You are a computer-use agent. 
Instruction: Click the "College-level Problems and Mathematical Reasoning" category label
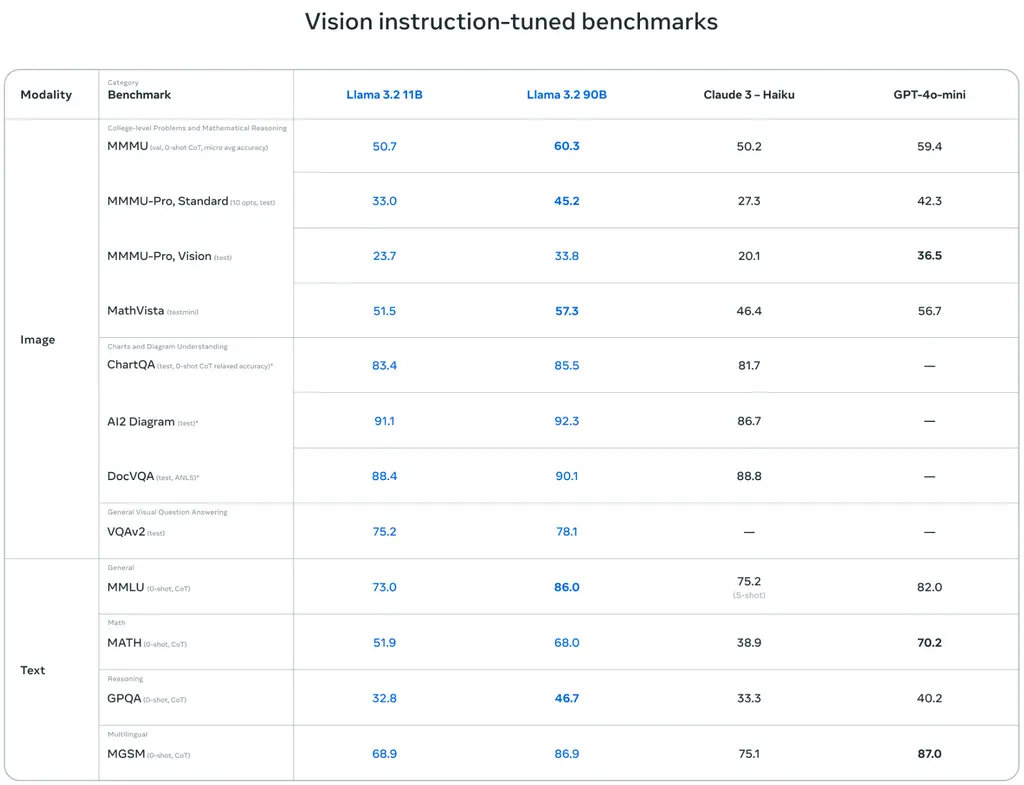(197, 128)
